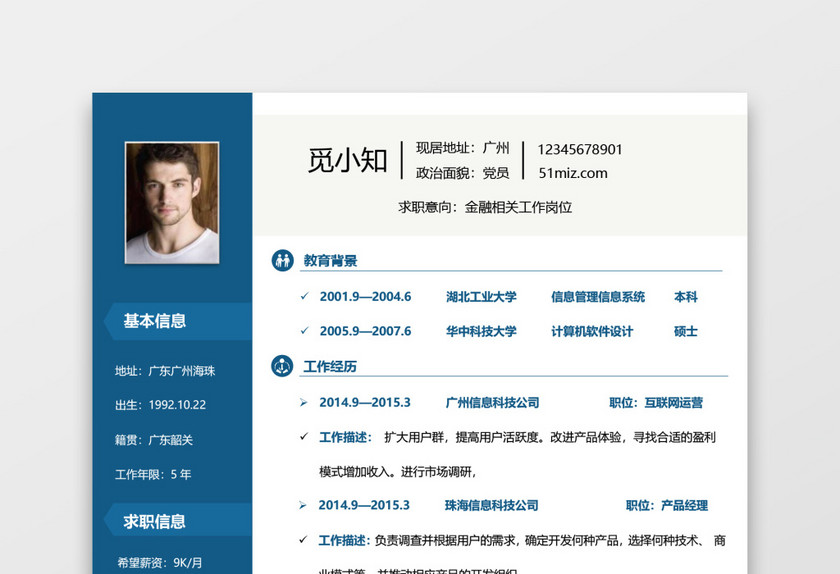Click 湖北工业大学 school name

[x=481, y=297]
